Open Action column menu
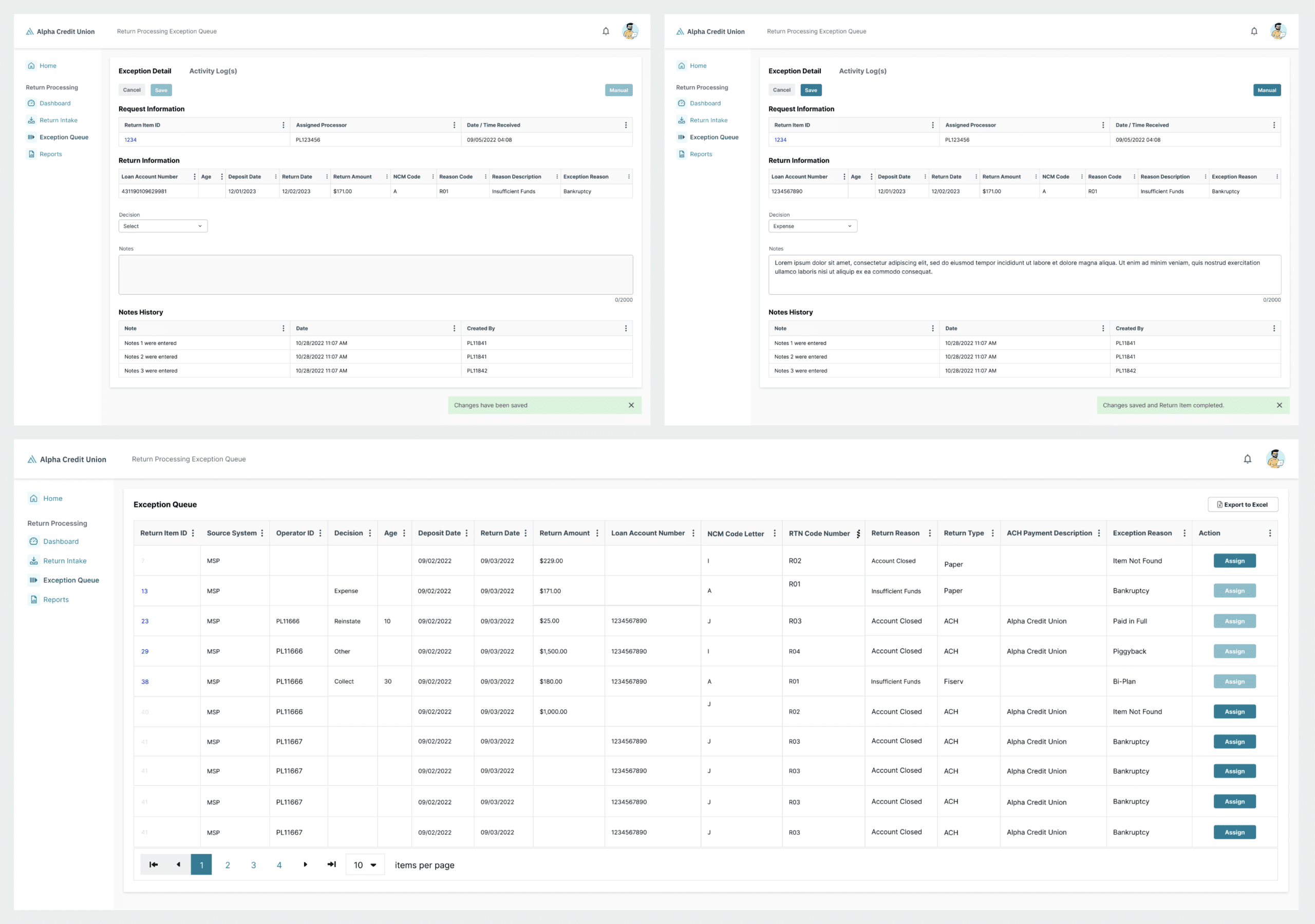This screenshot has width=1315, height=924. [x=1270, y=533]
